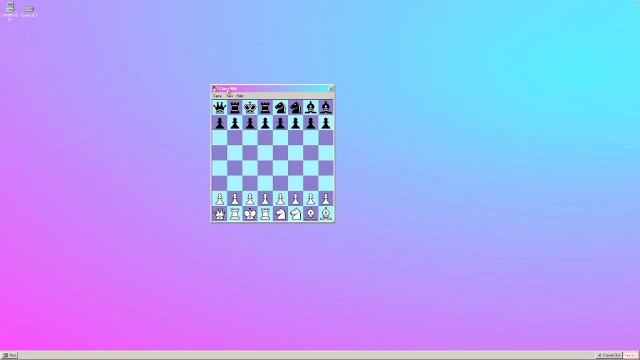The width and height of the screenshot is (640, 360).
Task: Select the black king piece
Action: point(250,108)
